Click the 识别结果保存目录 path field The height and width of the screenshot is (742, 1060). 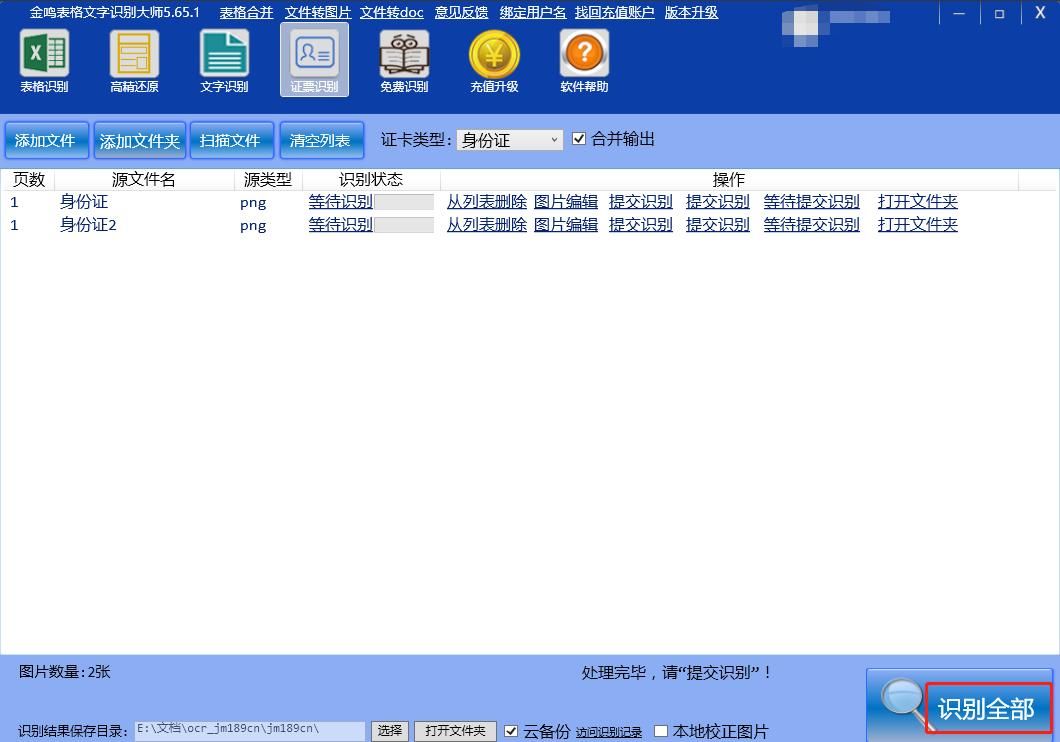(x=249, y=731)
